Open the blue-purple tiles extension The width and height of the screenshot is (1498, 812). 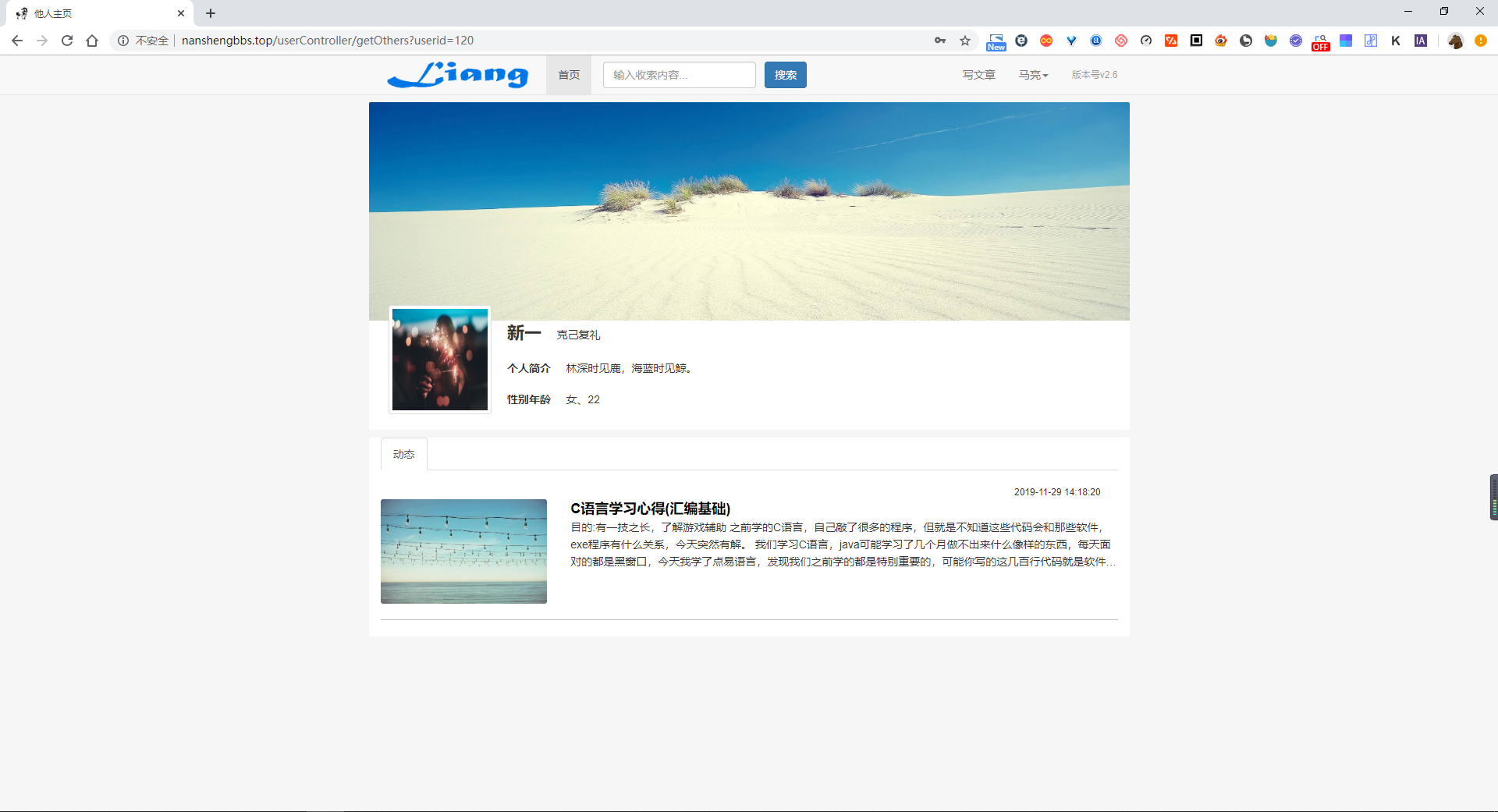[x=1346, y=41]
